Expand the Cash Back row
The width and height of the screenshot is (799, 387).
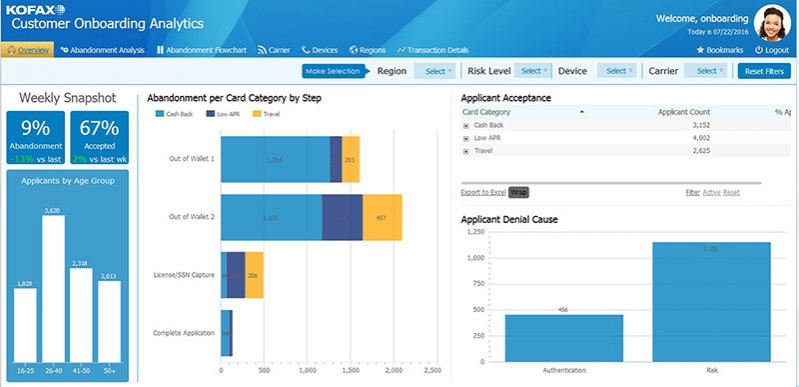[x=466, y=125]
